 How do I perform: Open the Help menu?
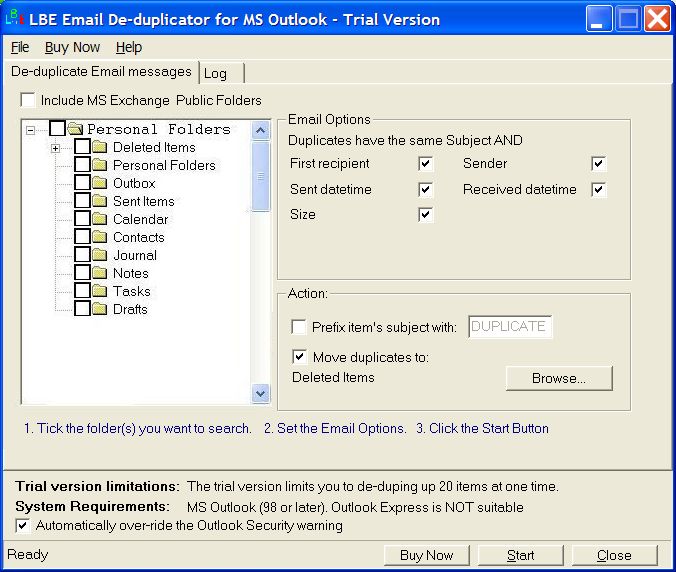coord(128,47)
